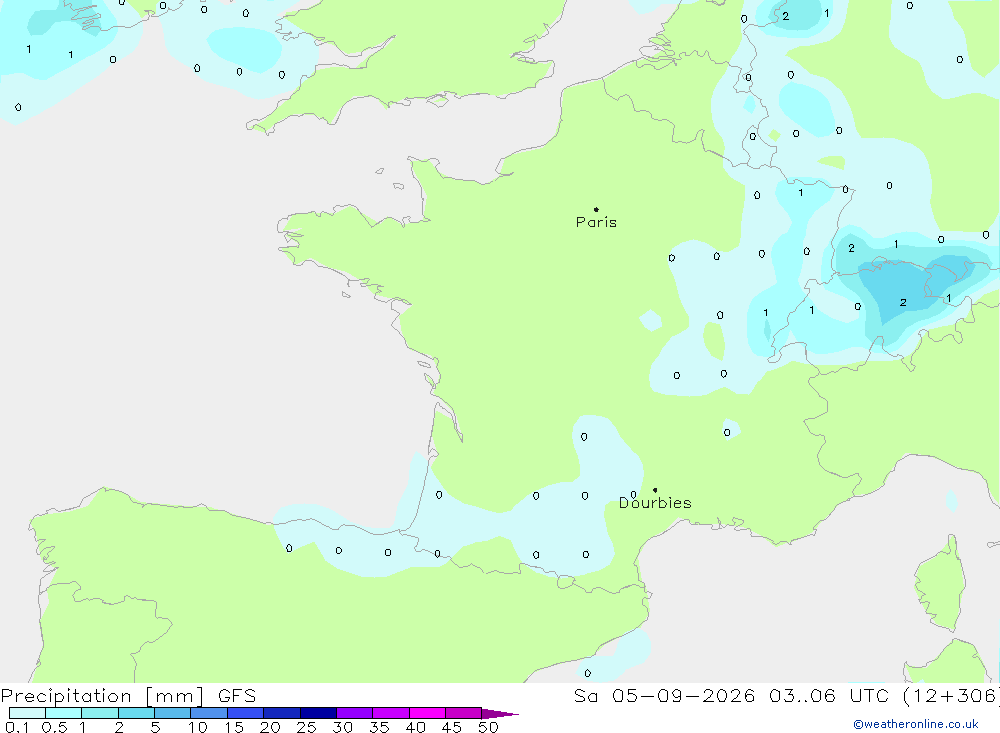The width and height of the screenshot is (1000, 733).
Task: Select the 15–20 mm legend swatch
Action: pyautogui.click(x=246, y=713)
